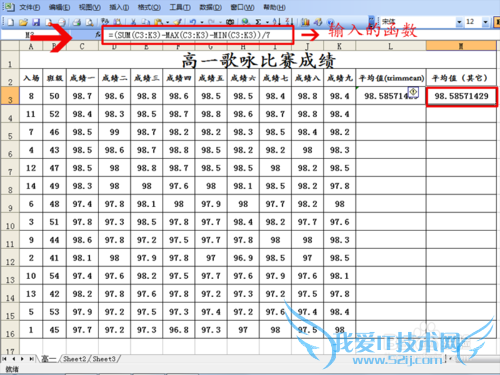This screenshot has height=375, width=500.
Task: Open Print Preview from the toolbar
Action: pyautogui.click(x=89, y=22)
